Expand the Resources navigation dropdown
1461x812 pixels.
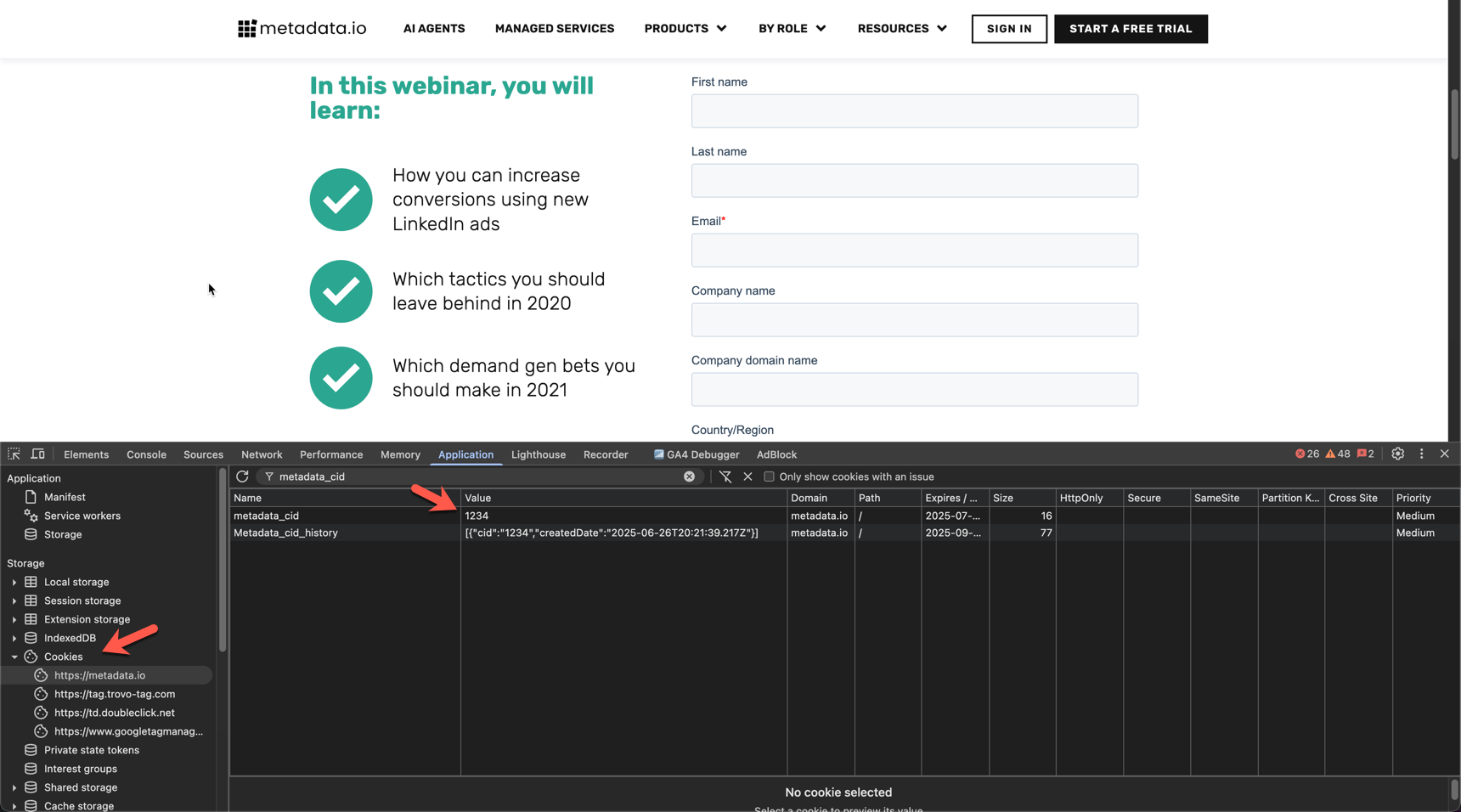pos(902,29)
